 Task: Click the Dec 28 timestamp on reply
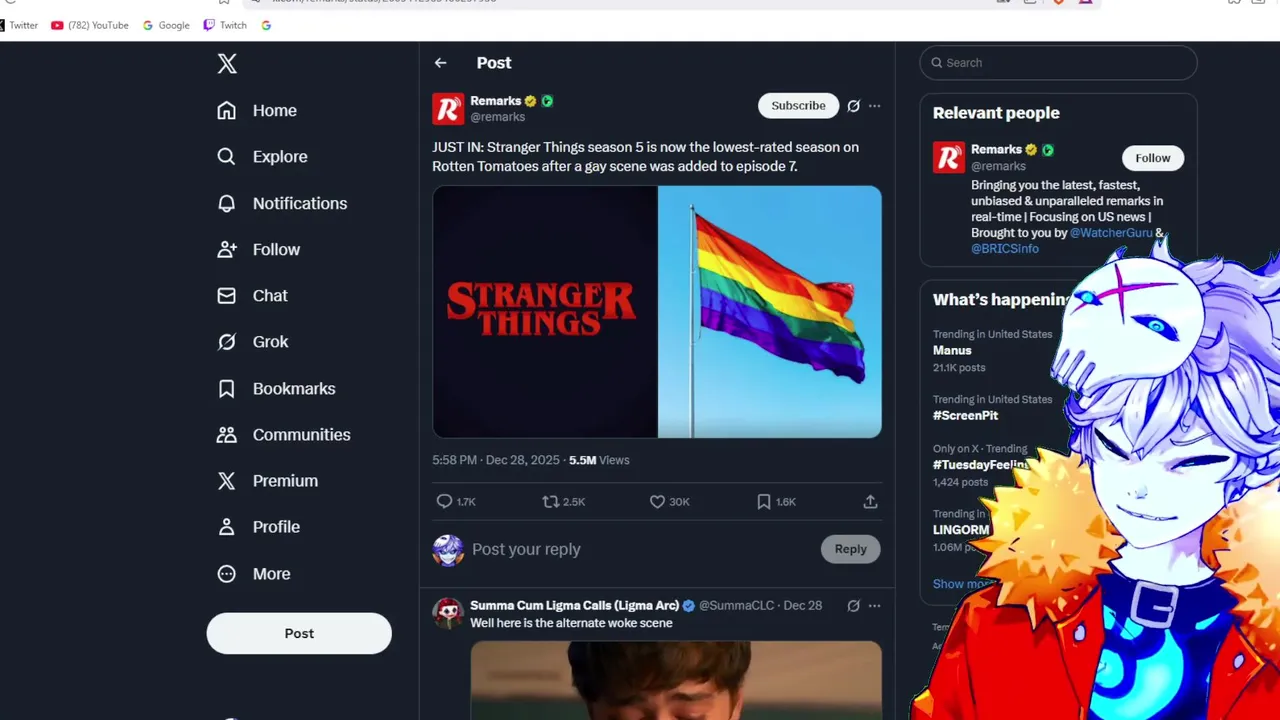pyautogui.click(x=803, y=606)
